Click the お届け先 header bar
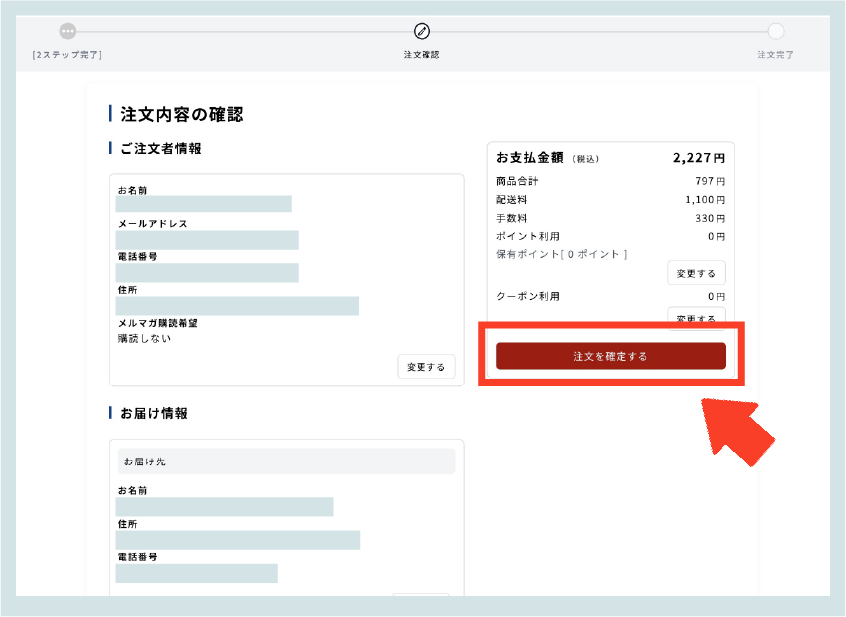This screenshot has width=846, height=617. coord(286,461)
